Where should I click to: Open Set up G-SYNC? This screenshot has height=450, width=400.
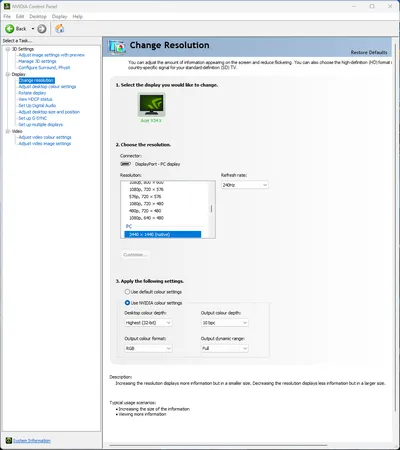(x=33, y=118)
